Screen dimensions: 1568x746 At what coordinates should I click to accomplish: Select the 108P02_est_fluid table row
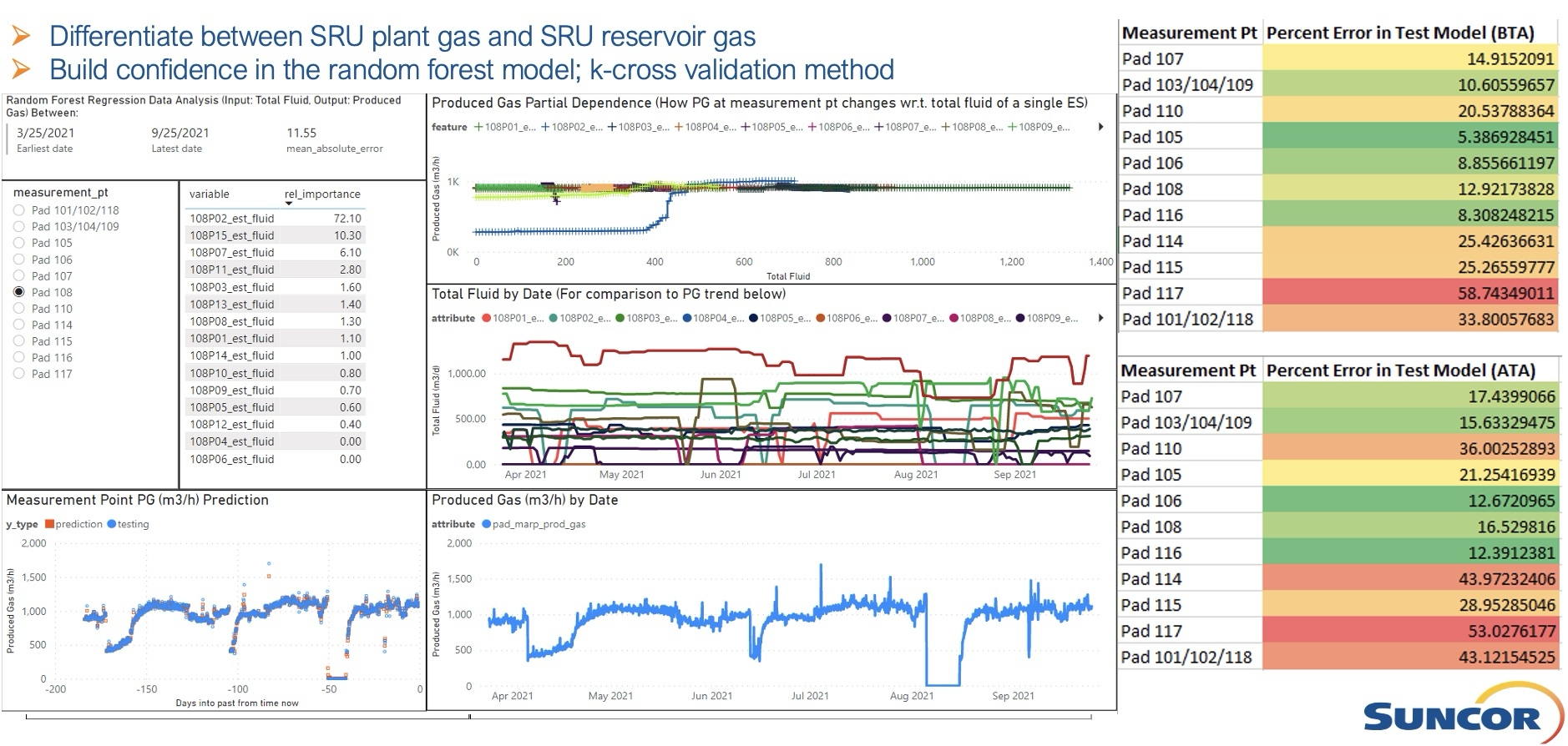pyautogui.click(x=231, y=219)
